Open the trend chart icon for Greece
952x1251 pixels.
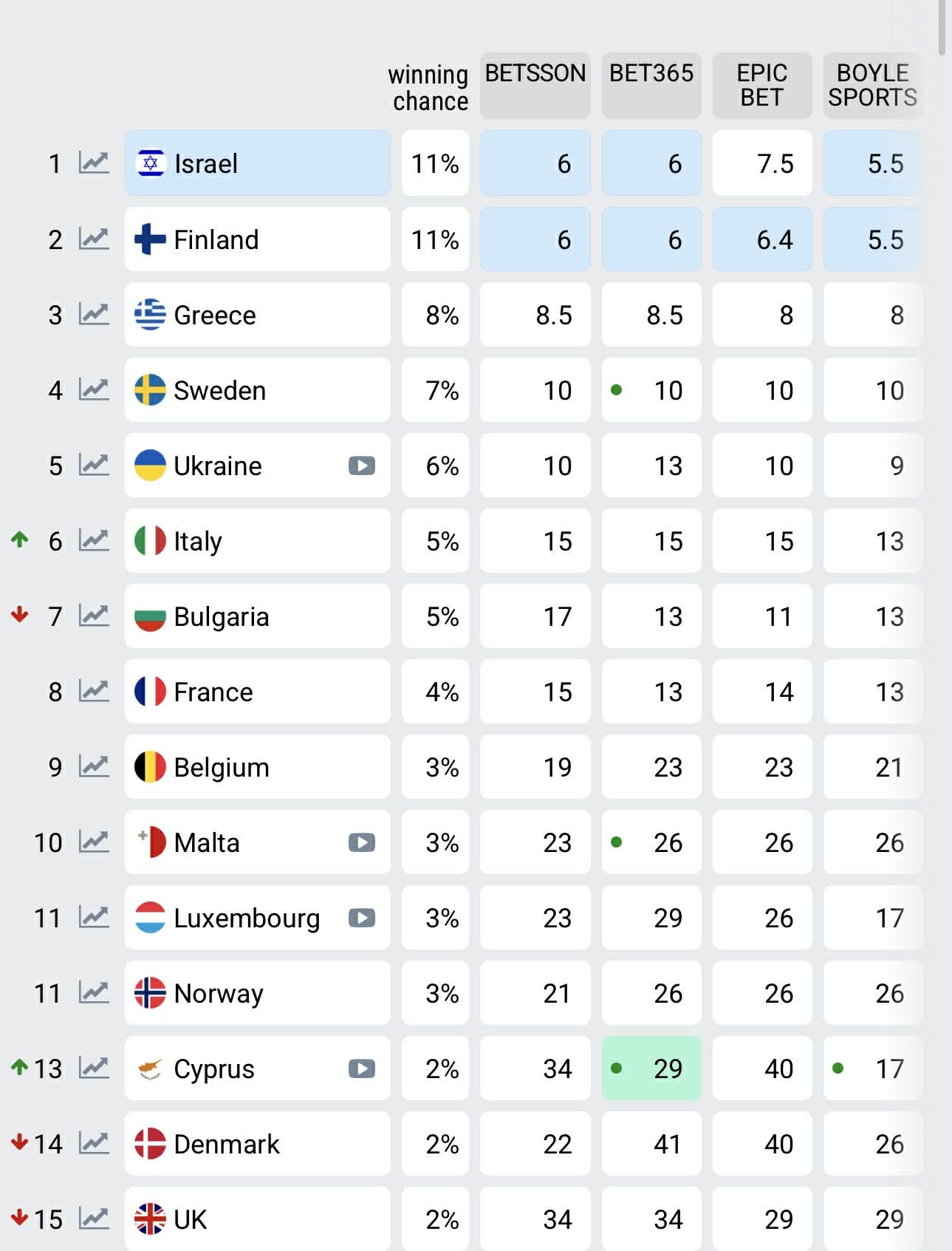(x=94, y=315)
